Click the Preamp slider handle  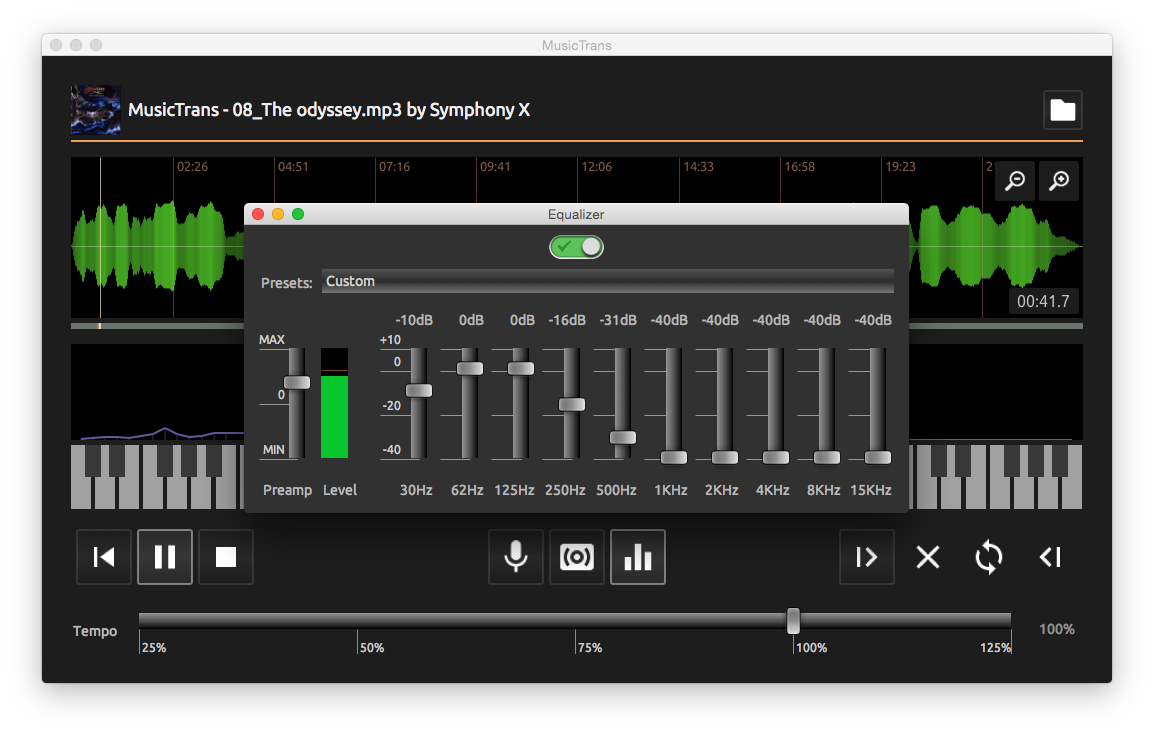[x=297, y=383]
